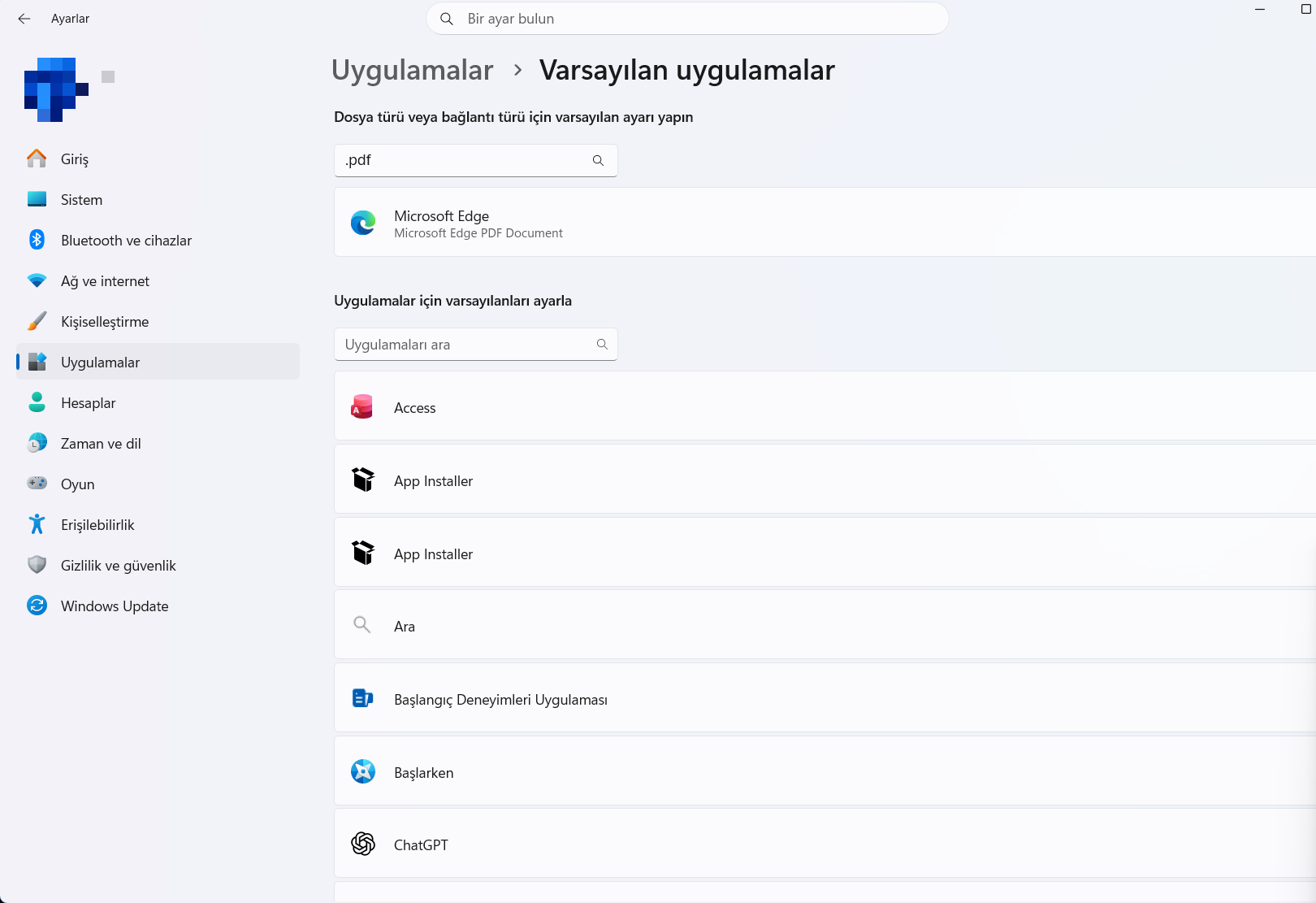Click the Kişiselleştirme paintbrush icon
The height and width of the screenshot is (903, 1316).
37,321
